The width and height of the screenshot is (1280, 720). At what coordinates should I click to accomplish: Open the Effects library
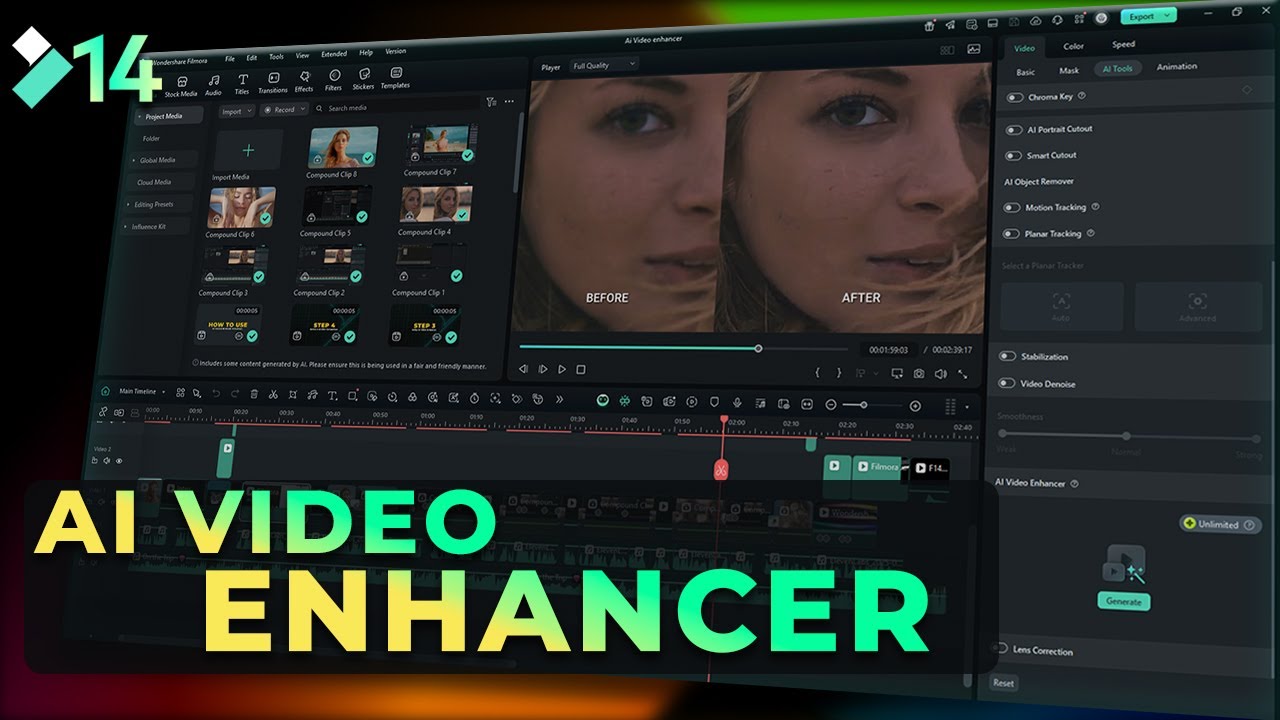[x=304, y=82]
